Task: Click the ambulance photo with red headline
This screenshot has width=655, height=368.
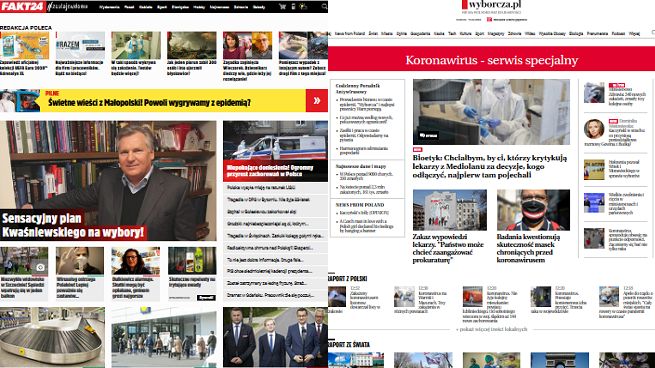Action: tap(275, 151)
